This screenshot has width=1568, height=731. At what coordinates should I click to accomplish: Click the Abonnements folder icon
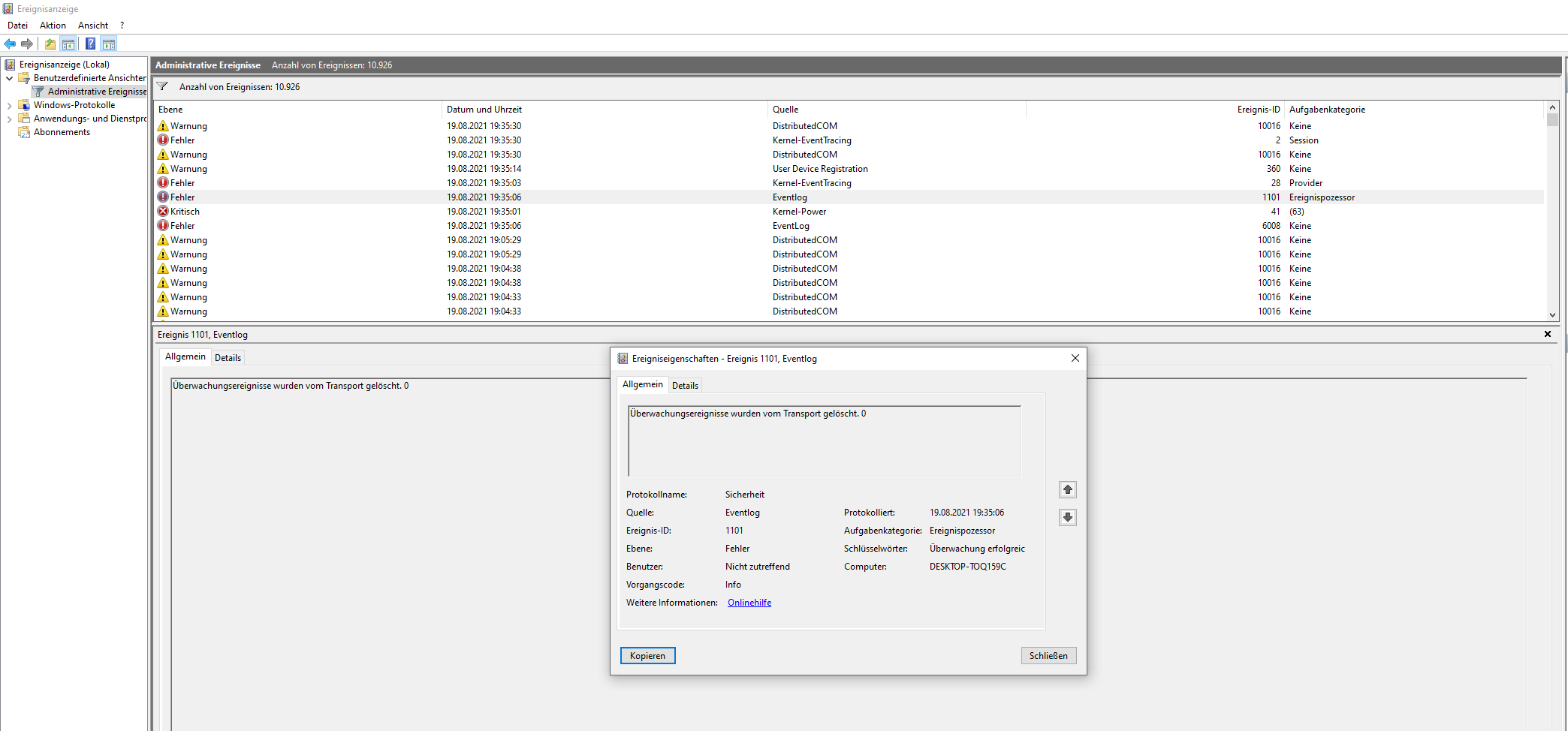[x=24, y=132]
